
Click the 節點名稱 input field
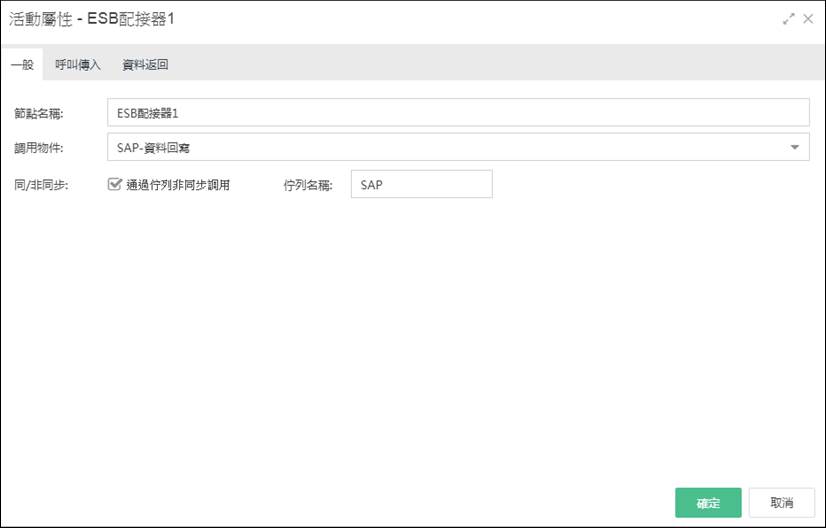tap(458, 113)
